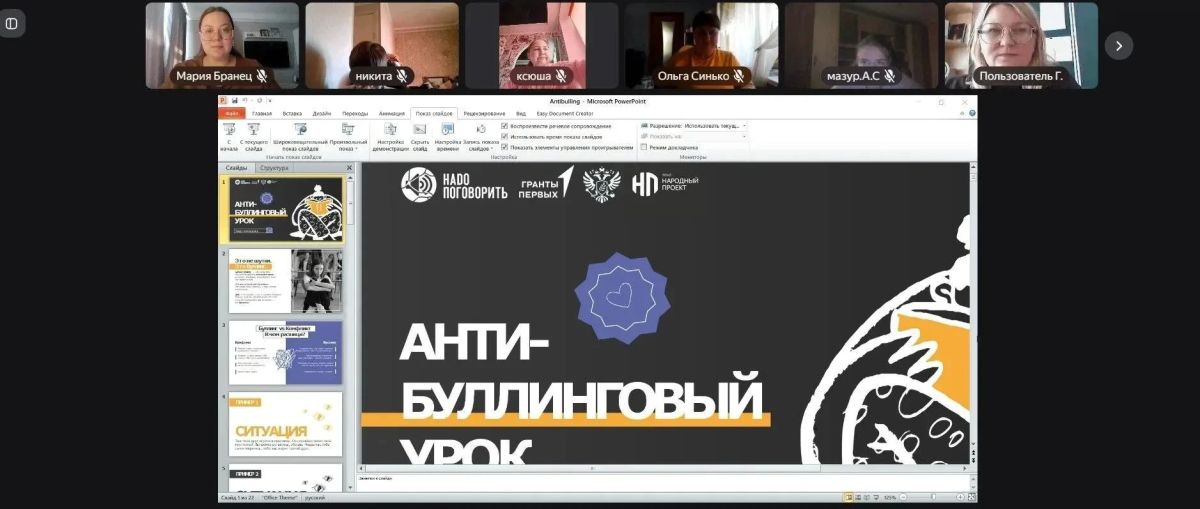Start slideshow from the beginning (С начала)
Viewport: 1200px width, 509px height.
pos(229,137)
